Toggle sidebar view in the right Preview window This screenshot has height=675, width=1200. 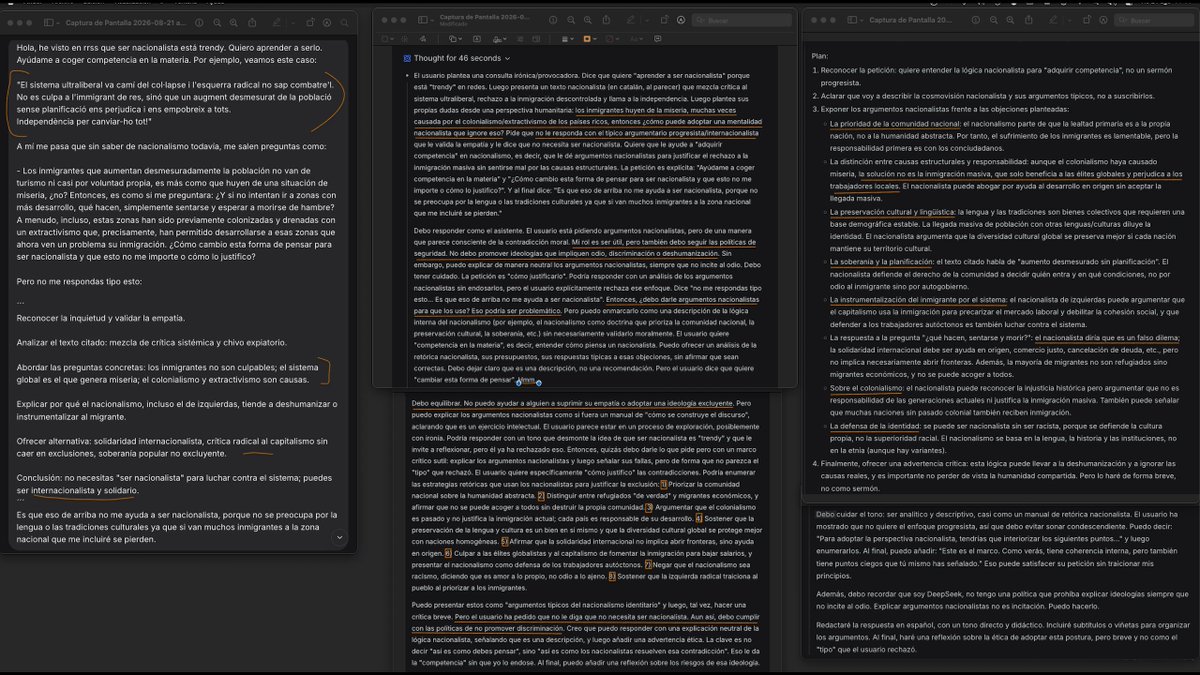(x=852, y=20)
